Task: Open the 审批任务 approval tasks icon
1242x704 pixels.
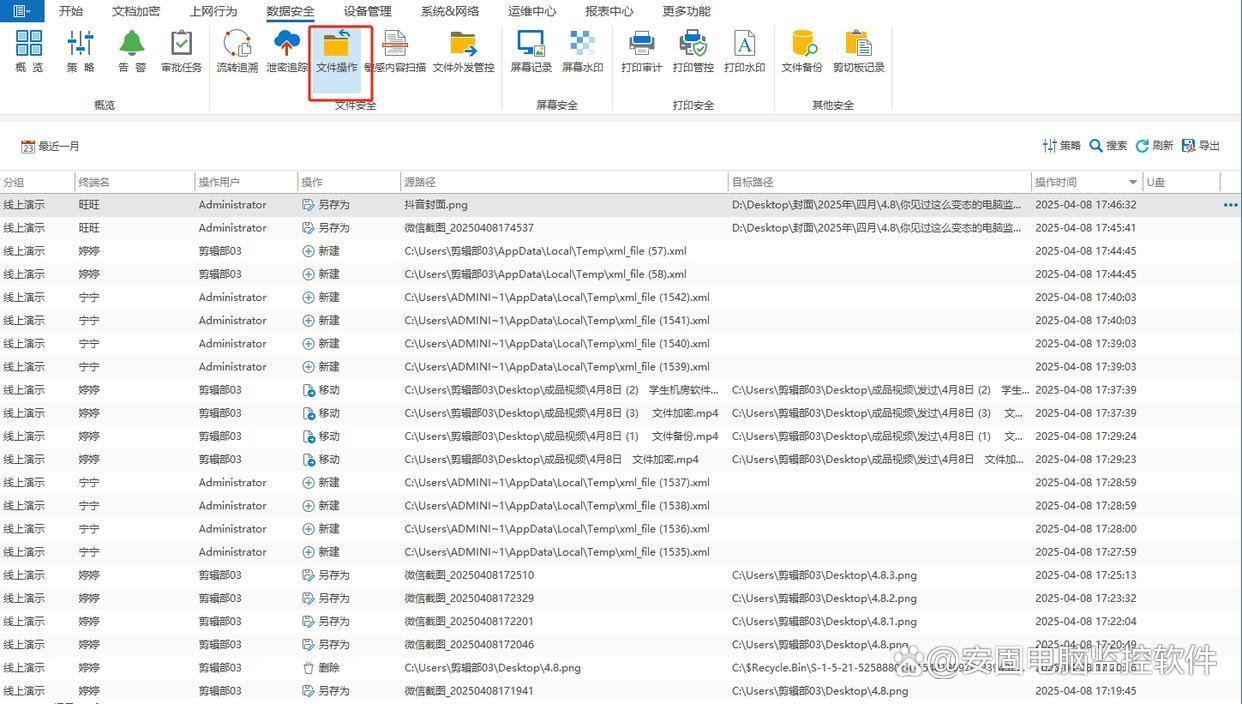Action: click(181, 50)
